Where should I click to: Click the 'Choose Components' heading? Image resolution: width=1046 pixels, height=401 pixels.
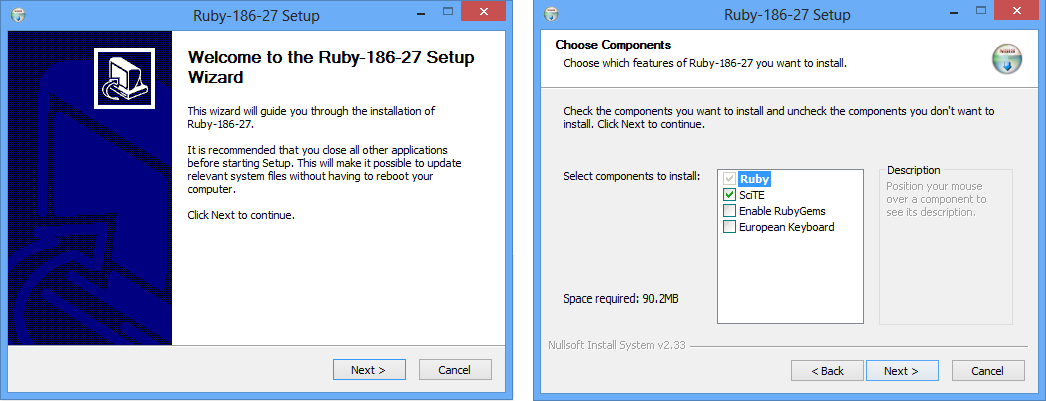point(613,45)
